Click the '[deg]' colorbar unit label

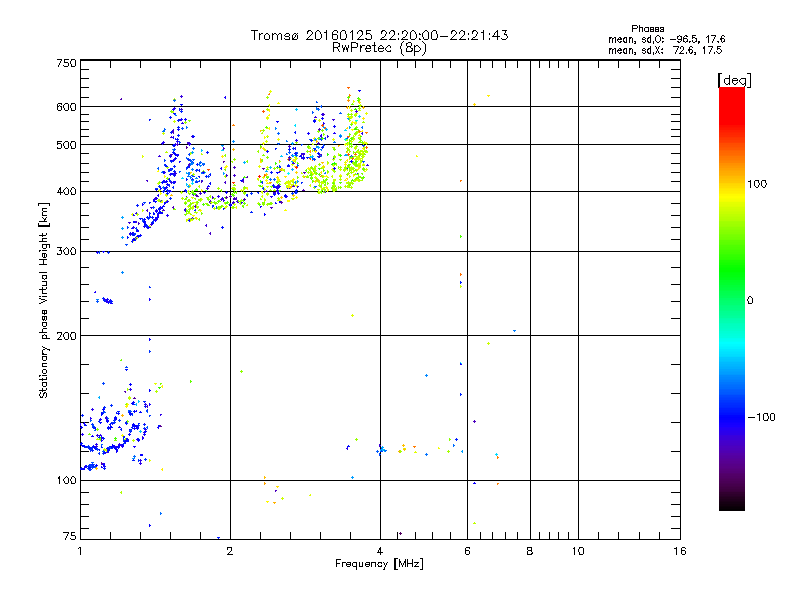tap(734, 80)
